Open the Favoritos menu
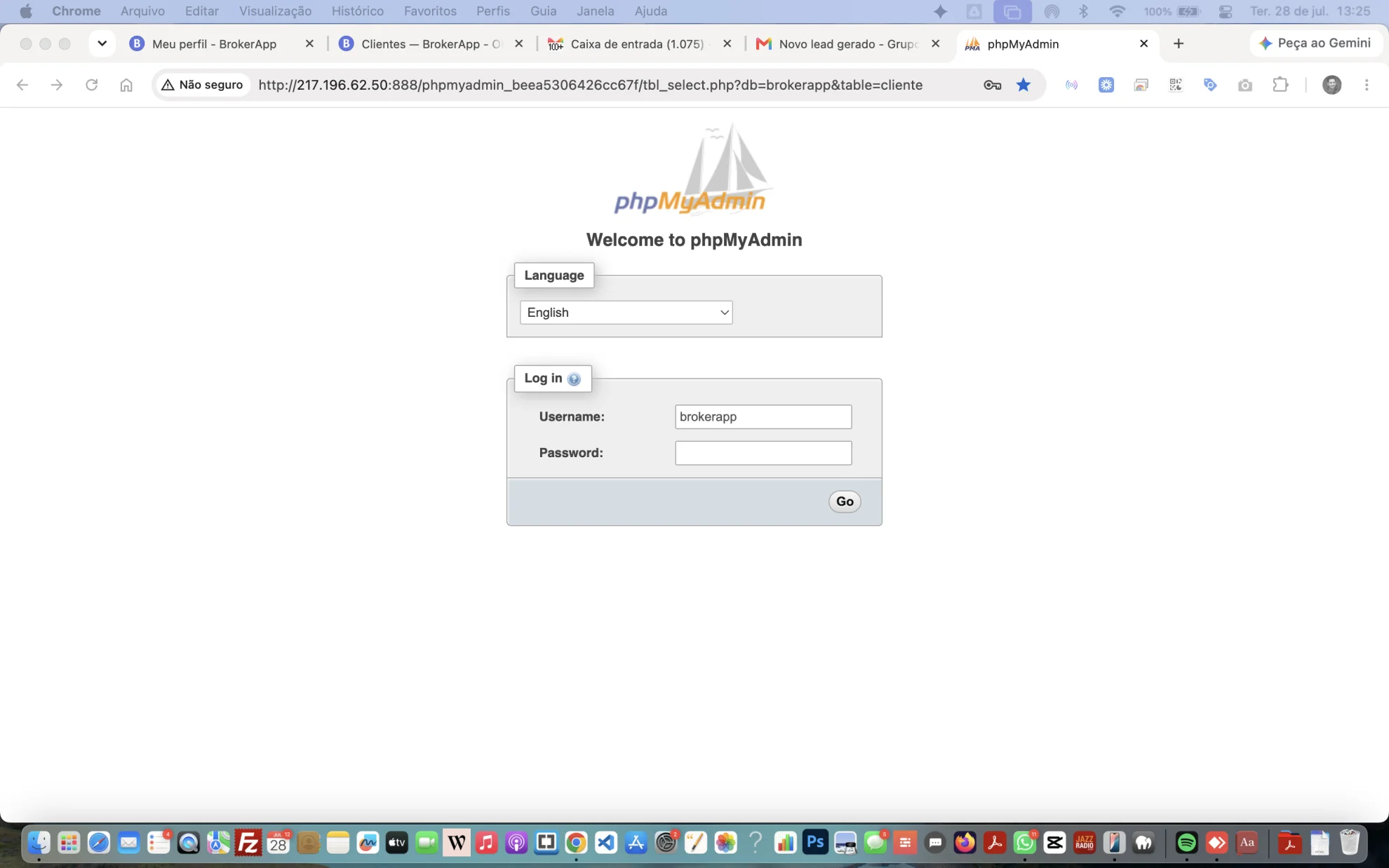The width and height of the screenshot is (1389, 868). (430, 11)
